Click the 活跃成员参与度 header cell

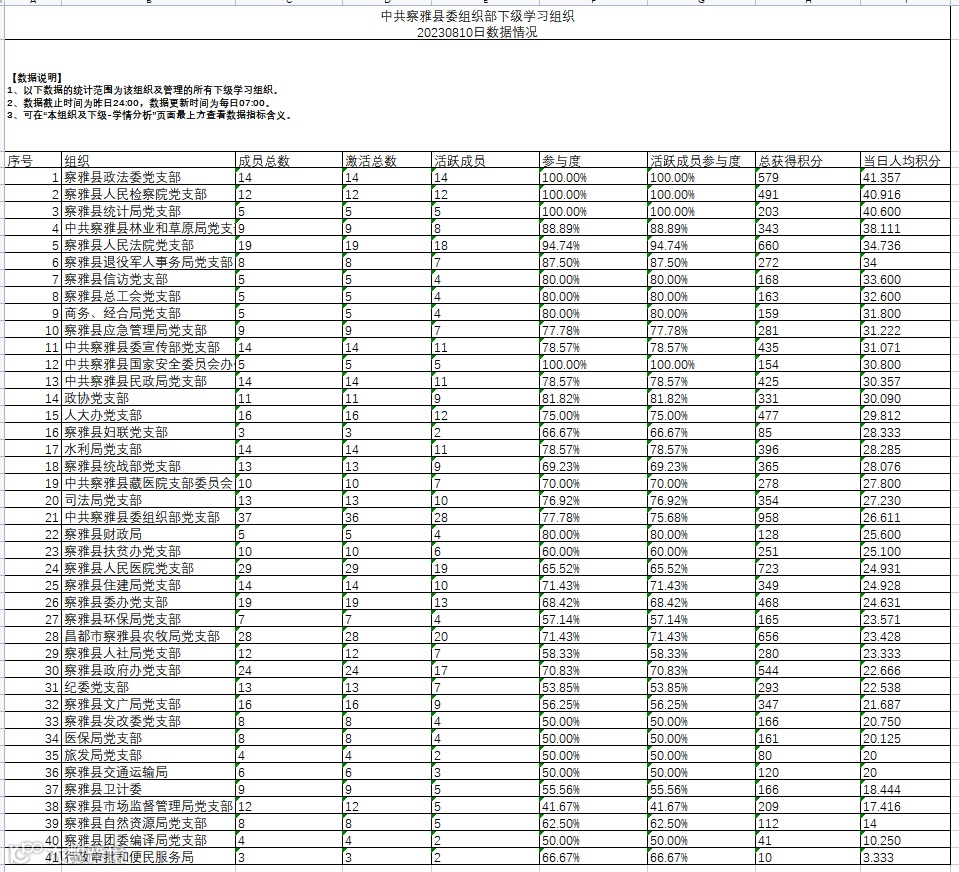[x=702, y=161]
